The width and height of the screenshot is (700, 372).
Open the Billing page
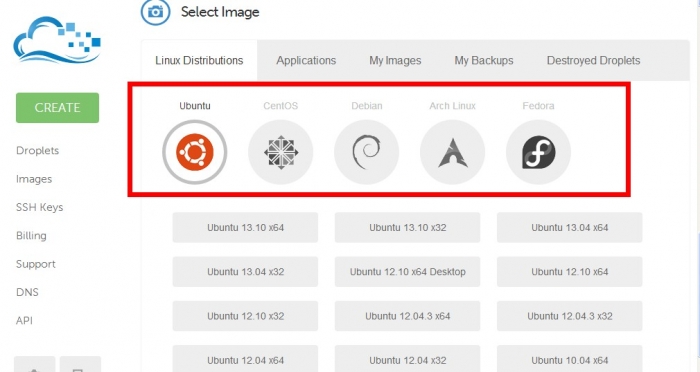(x=31, y=236)
